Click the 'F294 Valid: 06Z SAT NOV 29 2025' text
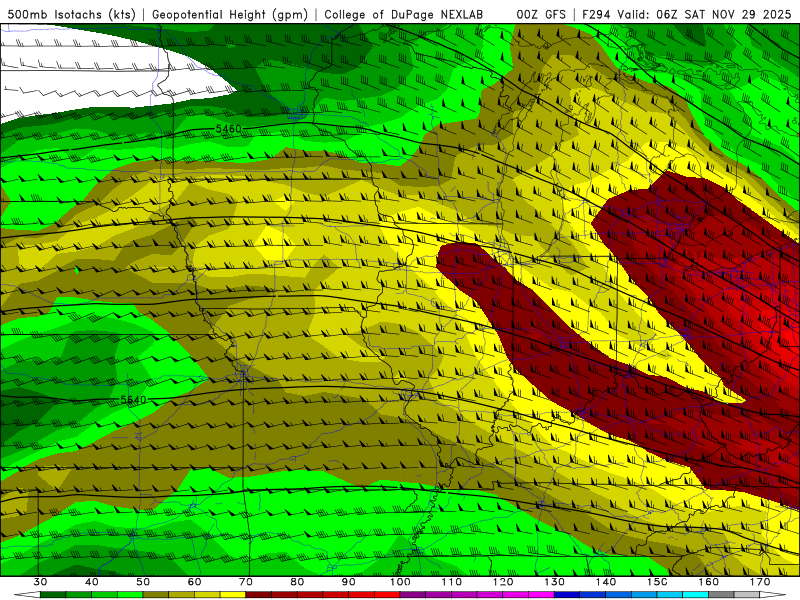The width and height of the screenshot is (800, 600). pos(686,15)
